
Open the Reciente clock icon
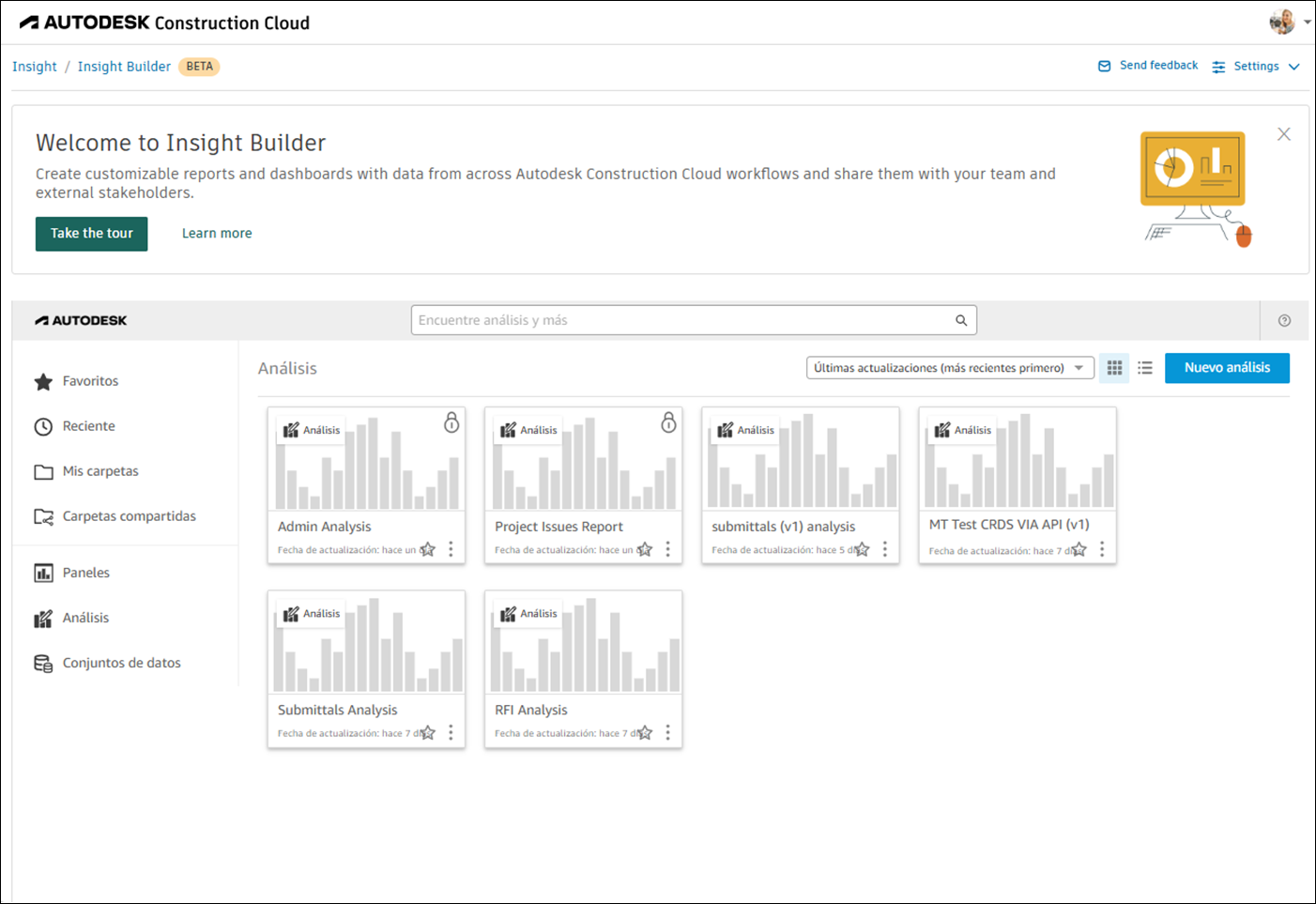tap(43, 426)
